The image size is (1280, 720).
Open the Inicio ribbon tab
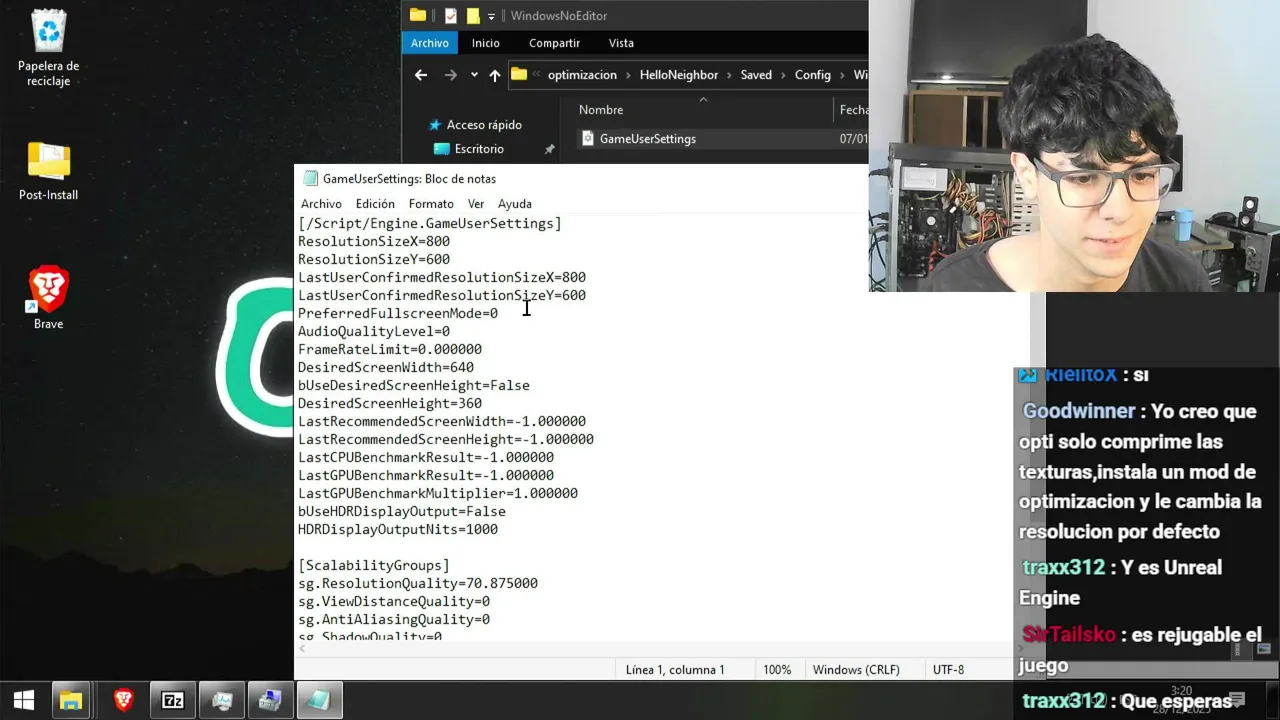(486, 43)
